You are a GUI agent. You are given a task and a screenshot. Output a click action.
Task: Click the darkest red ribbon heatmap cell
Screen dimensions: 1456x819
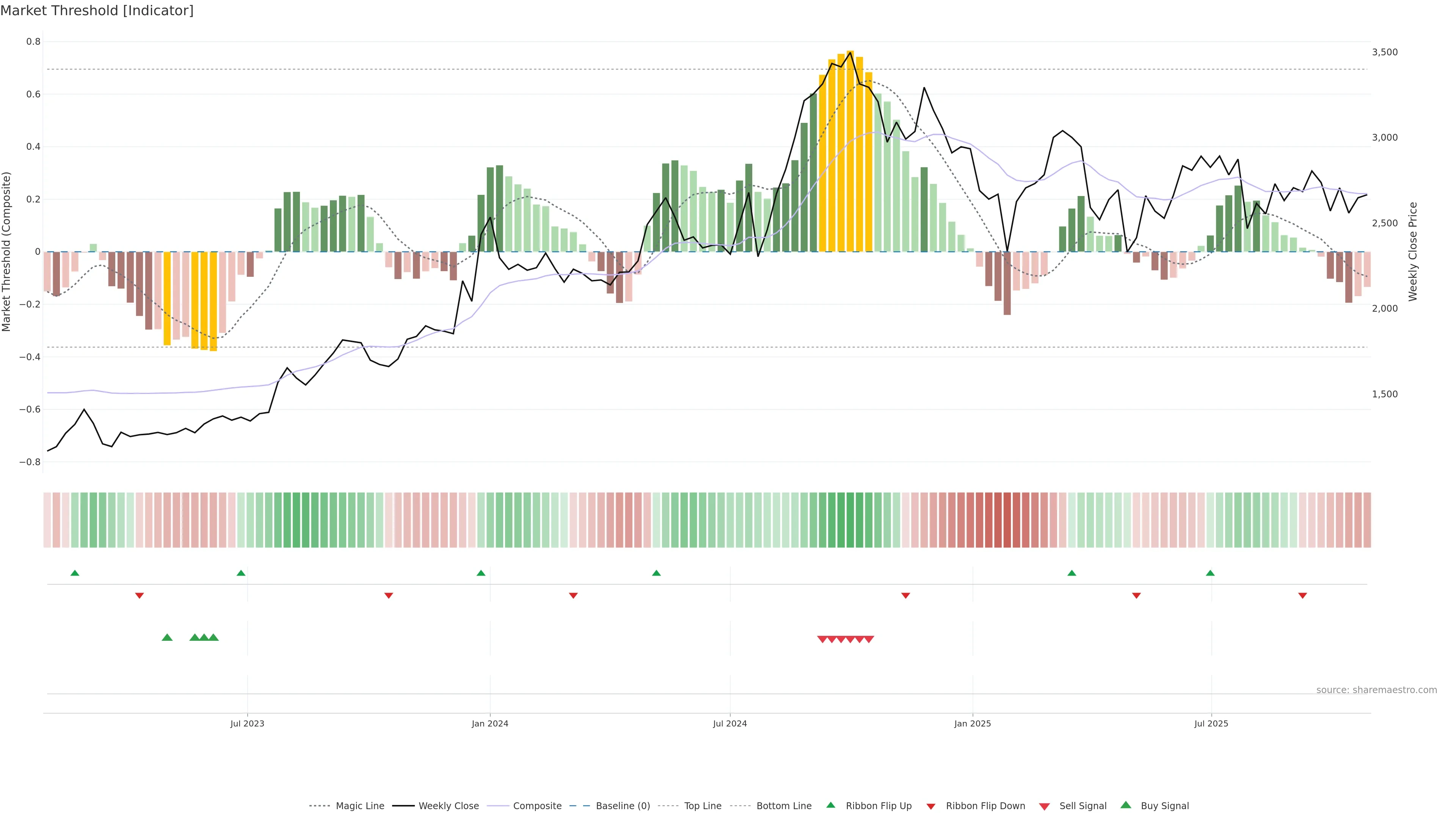click(x=1007, y=520)
